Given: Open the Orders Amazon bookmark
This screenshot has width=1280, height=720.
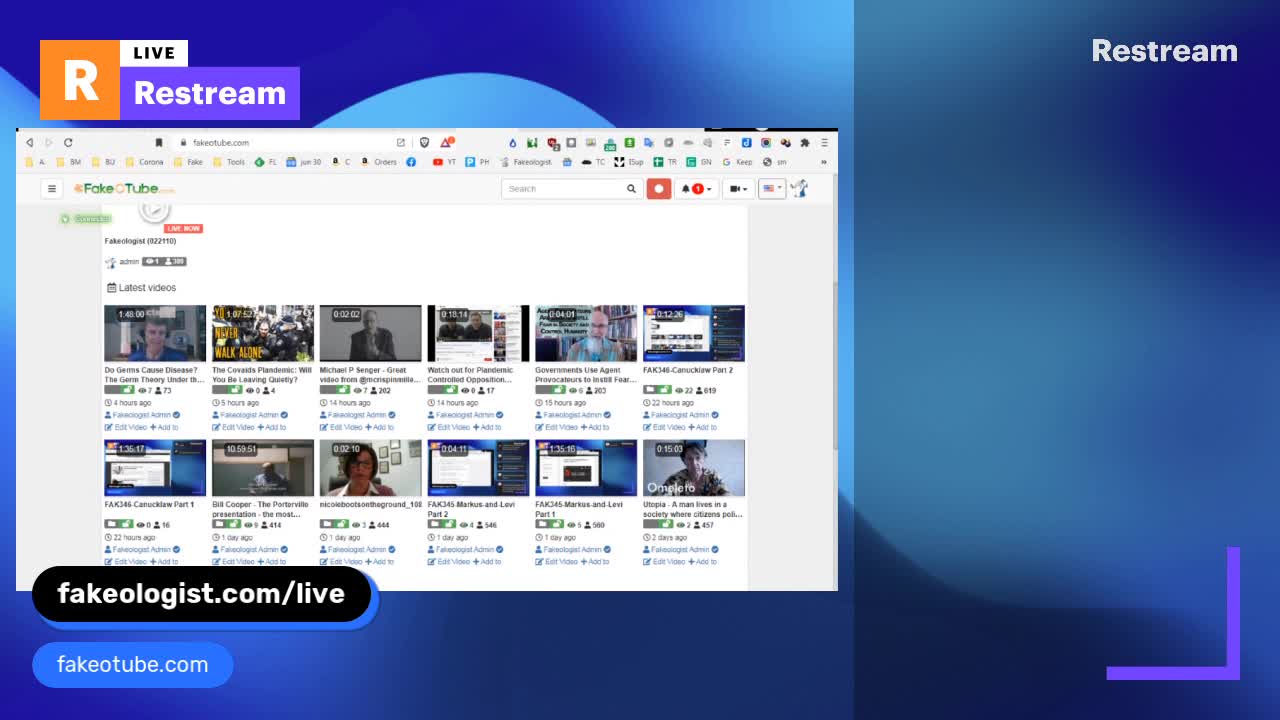Looking at the screenshot, I should click(x=379, y=162).
